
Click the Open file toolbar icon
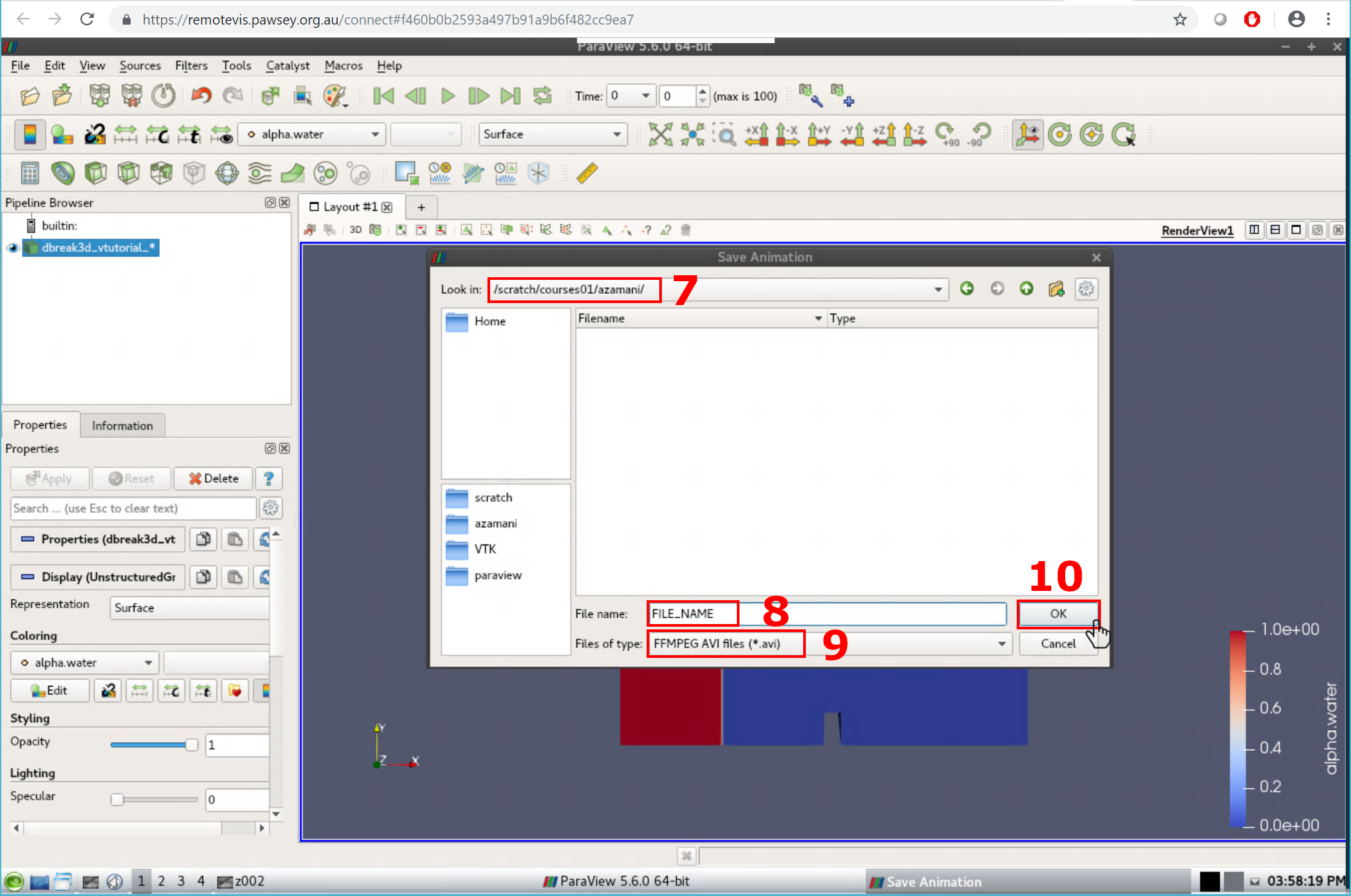click(x=30, y=96)
